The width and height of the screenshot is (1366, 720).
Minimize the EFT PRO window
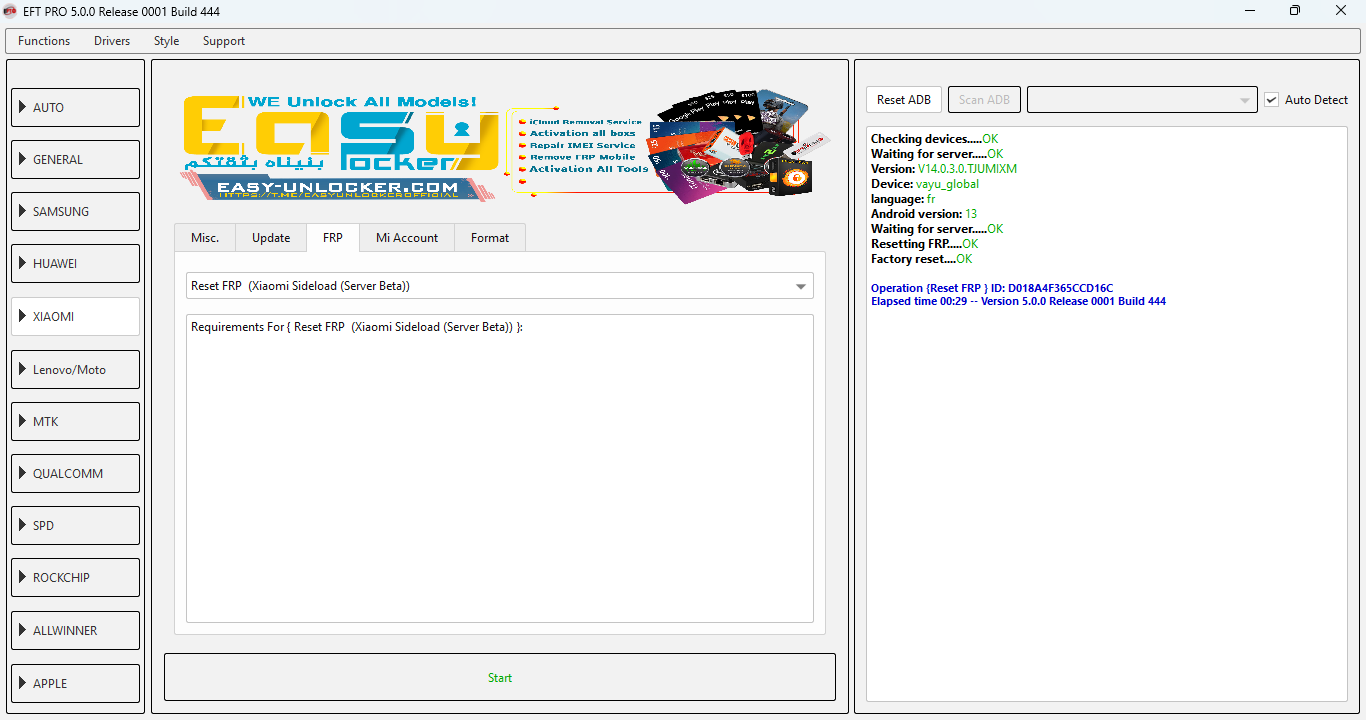click(x=1249, y=11)
